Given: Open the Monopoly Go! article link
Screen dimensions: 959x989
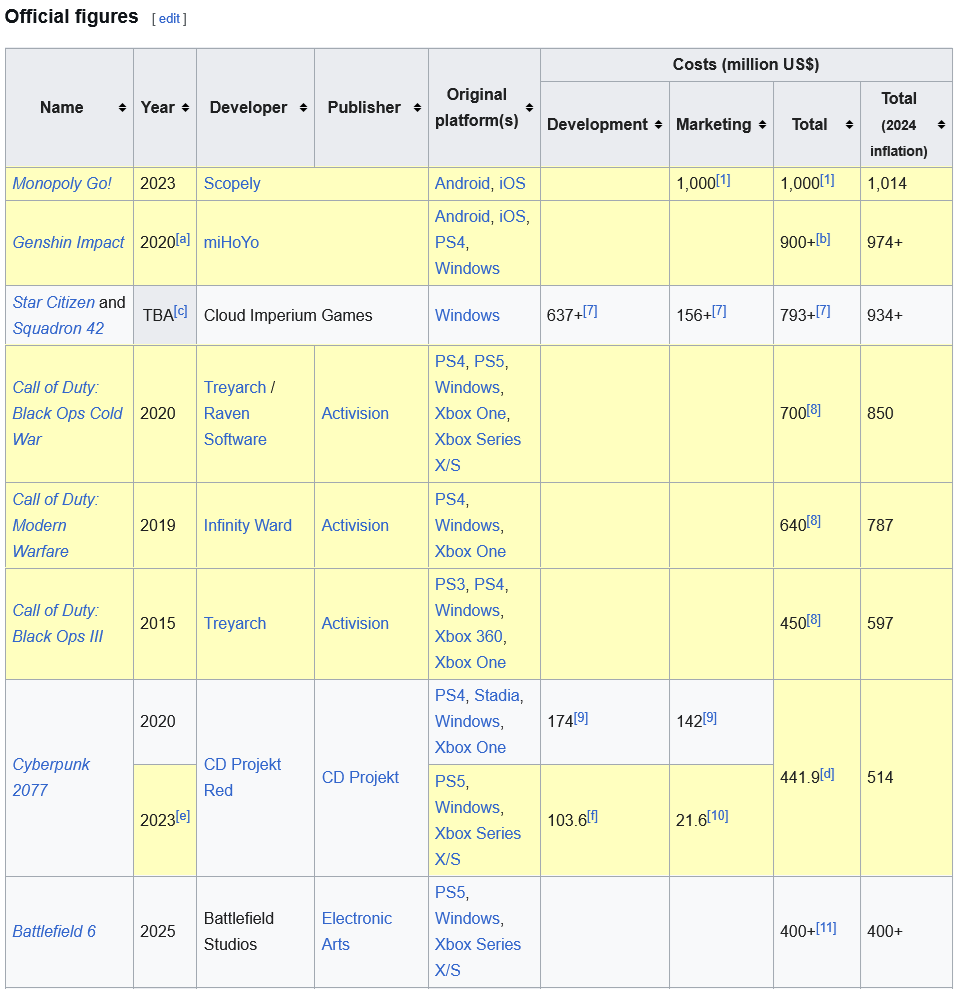Looking at the screenshot, I should 62,184.
